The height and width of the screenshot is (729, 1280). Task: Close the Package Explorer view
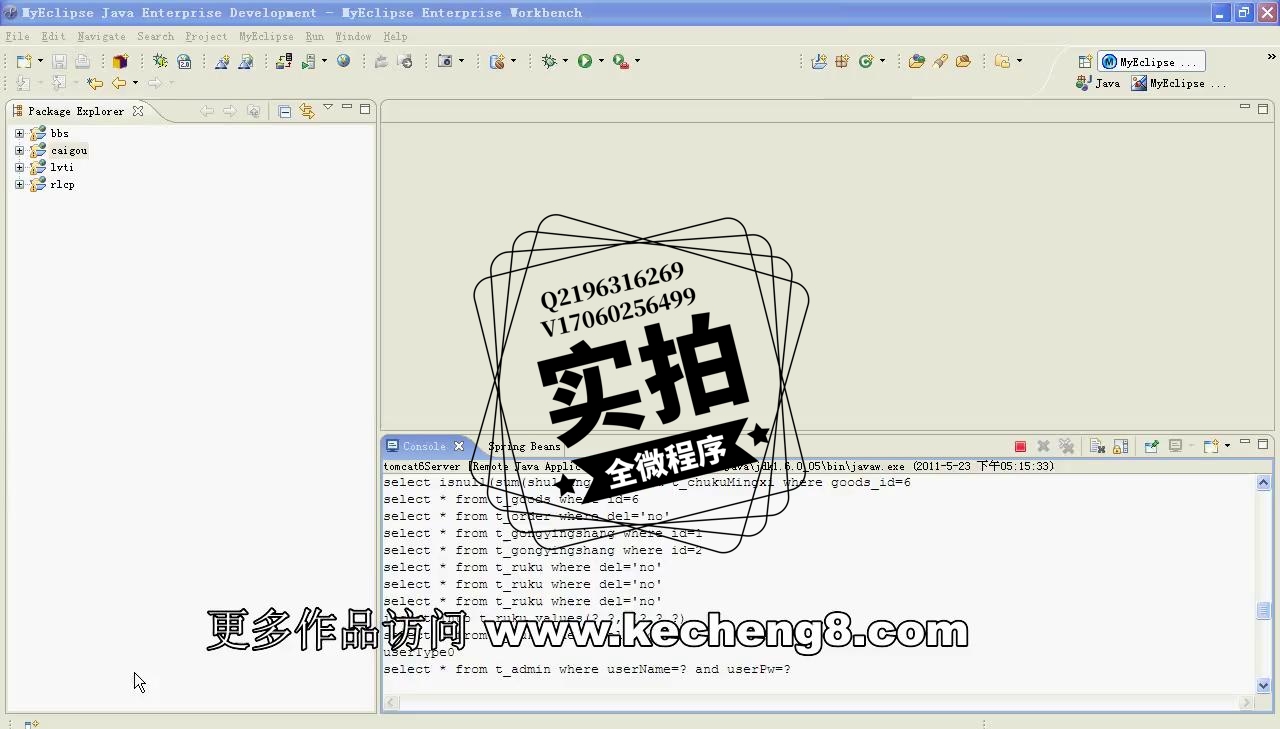(138, 111)
